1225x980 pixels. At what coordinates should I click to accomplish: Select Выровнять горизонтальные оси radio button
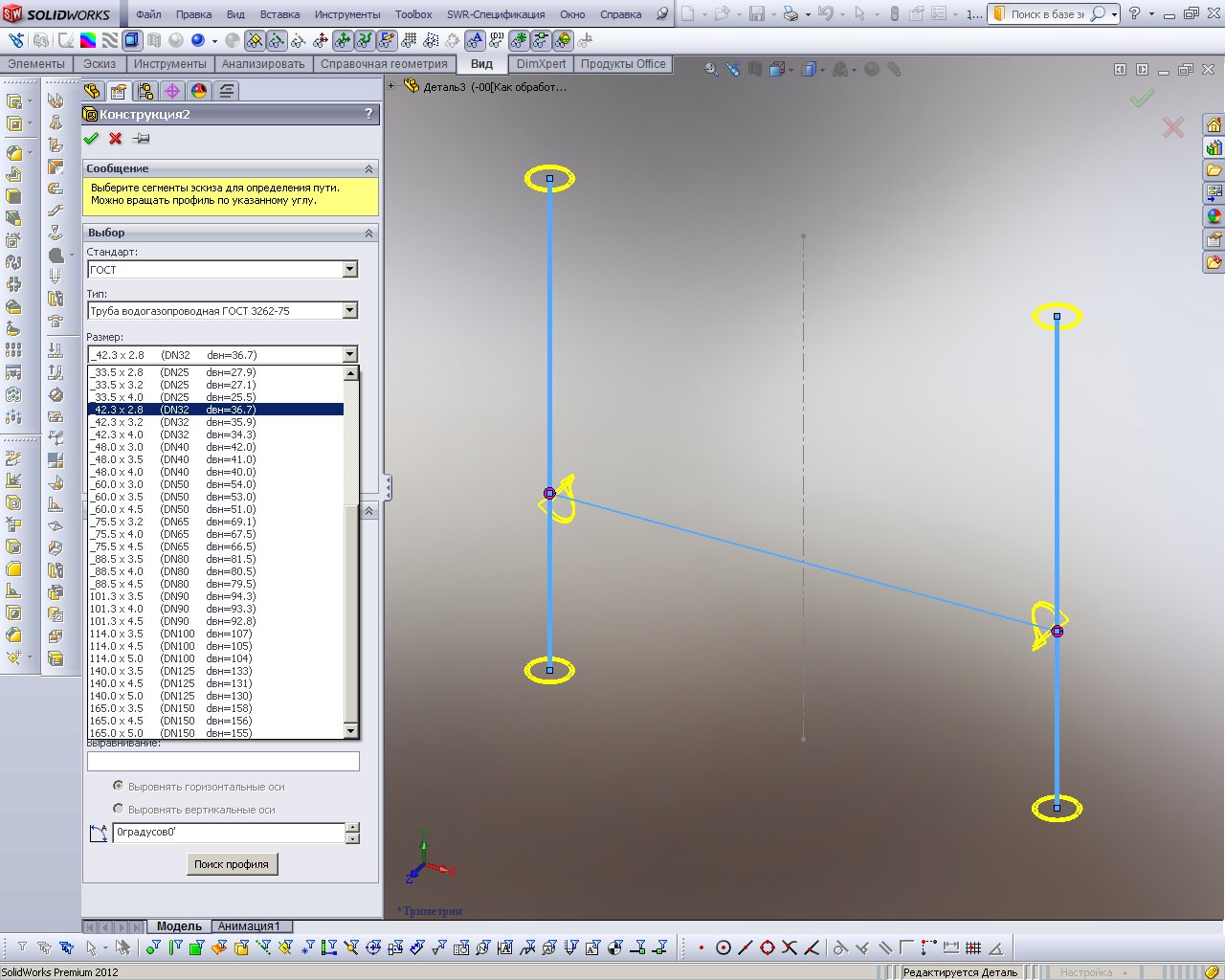[x=119, y=786]
